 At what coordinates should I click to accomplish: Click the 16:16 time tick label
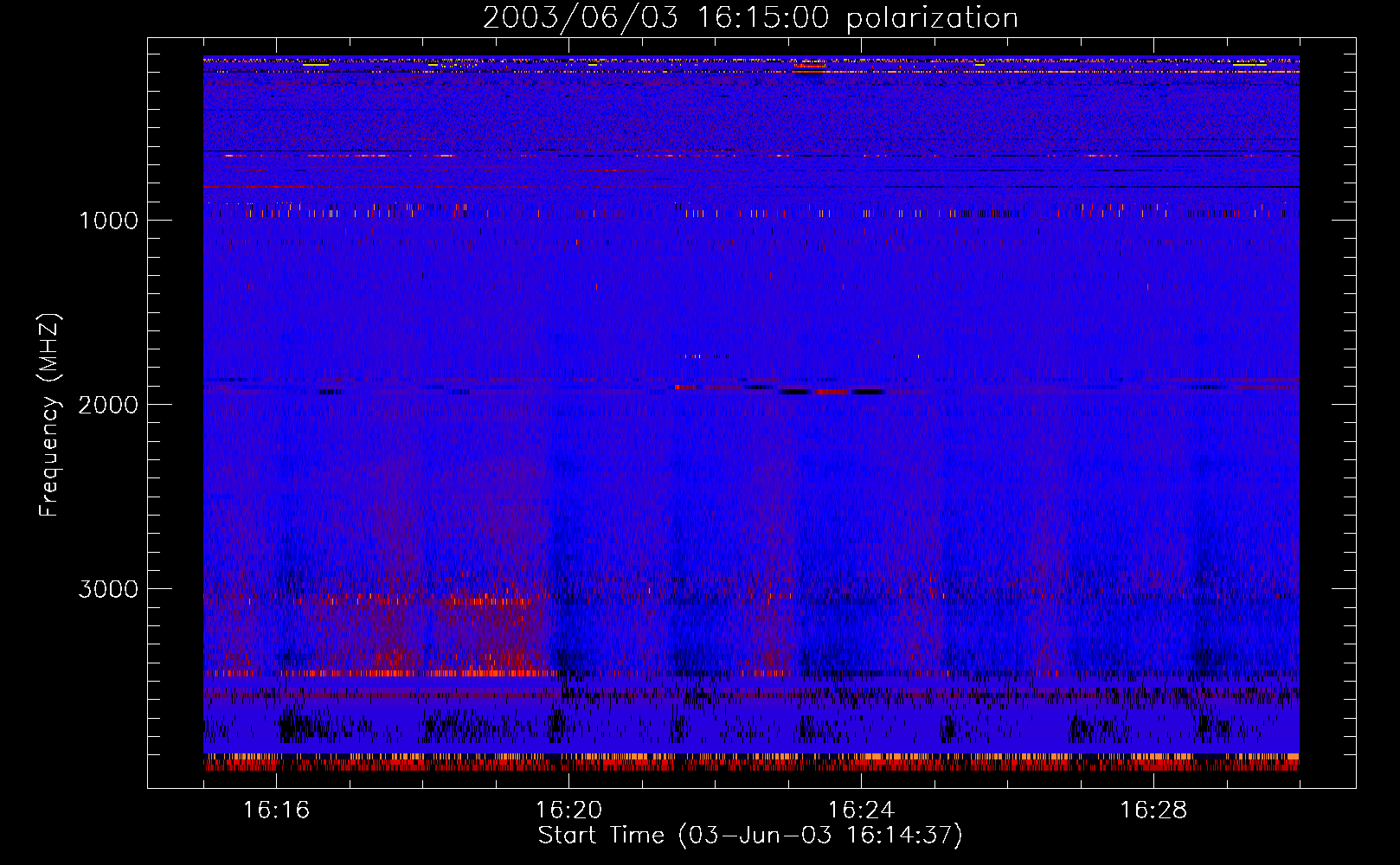click(276, 811)
